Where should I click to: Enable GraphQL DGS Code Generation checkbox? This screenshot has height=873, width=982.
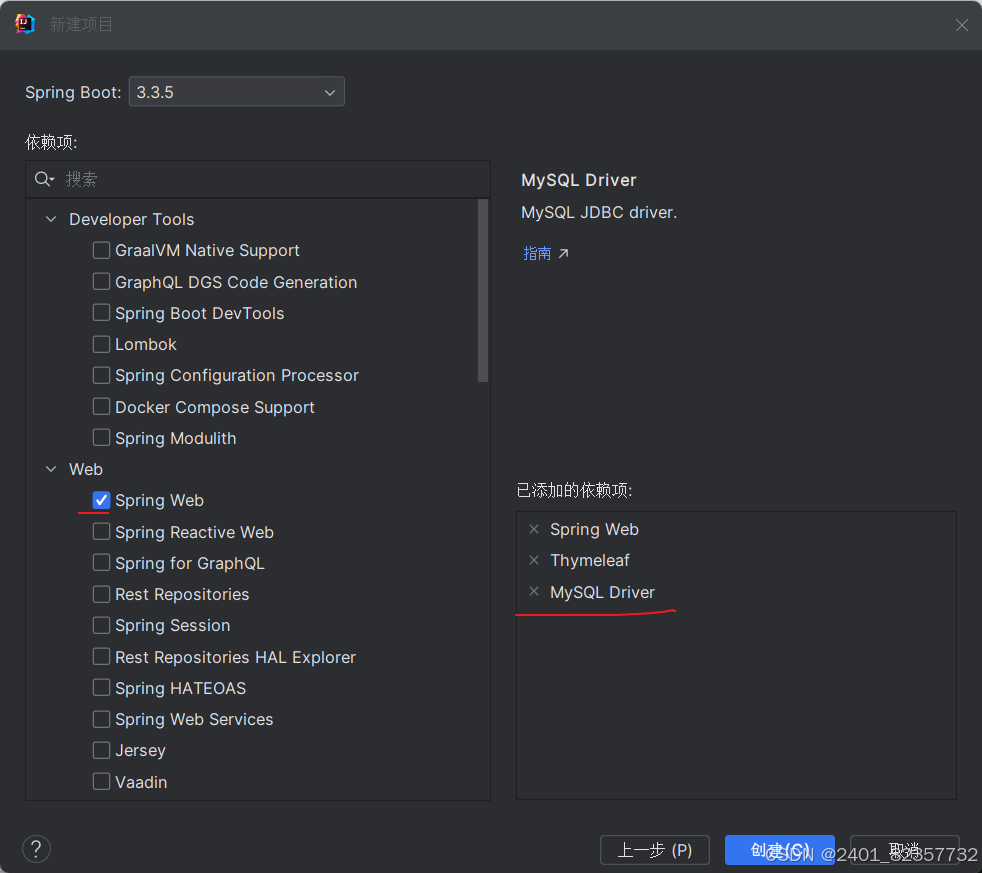click(101, 281)
